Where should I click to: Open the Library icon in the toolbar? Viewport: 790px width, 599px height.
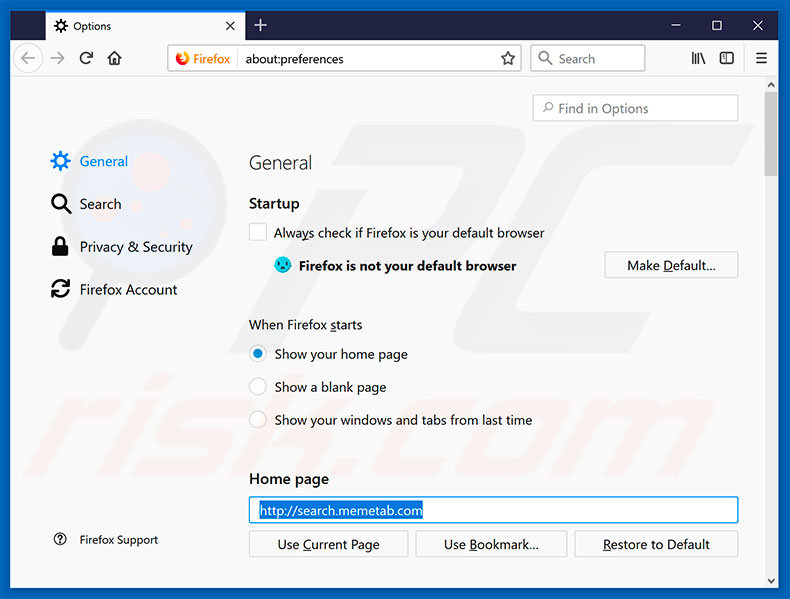coord(698,58)
